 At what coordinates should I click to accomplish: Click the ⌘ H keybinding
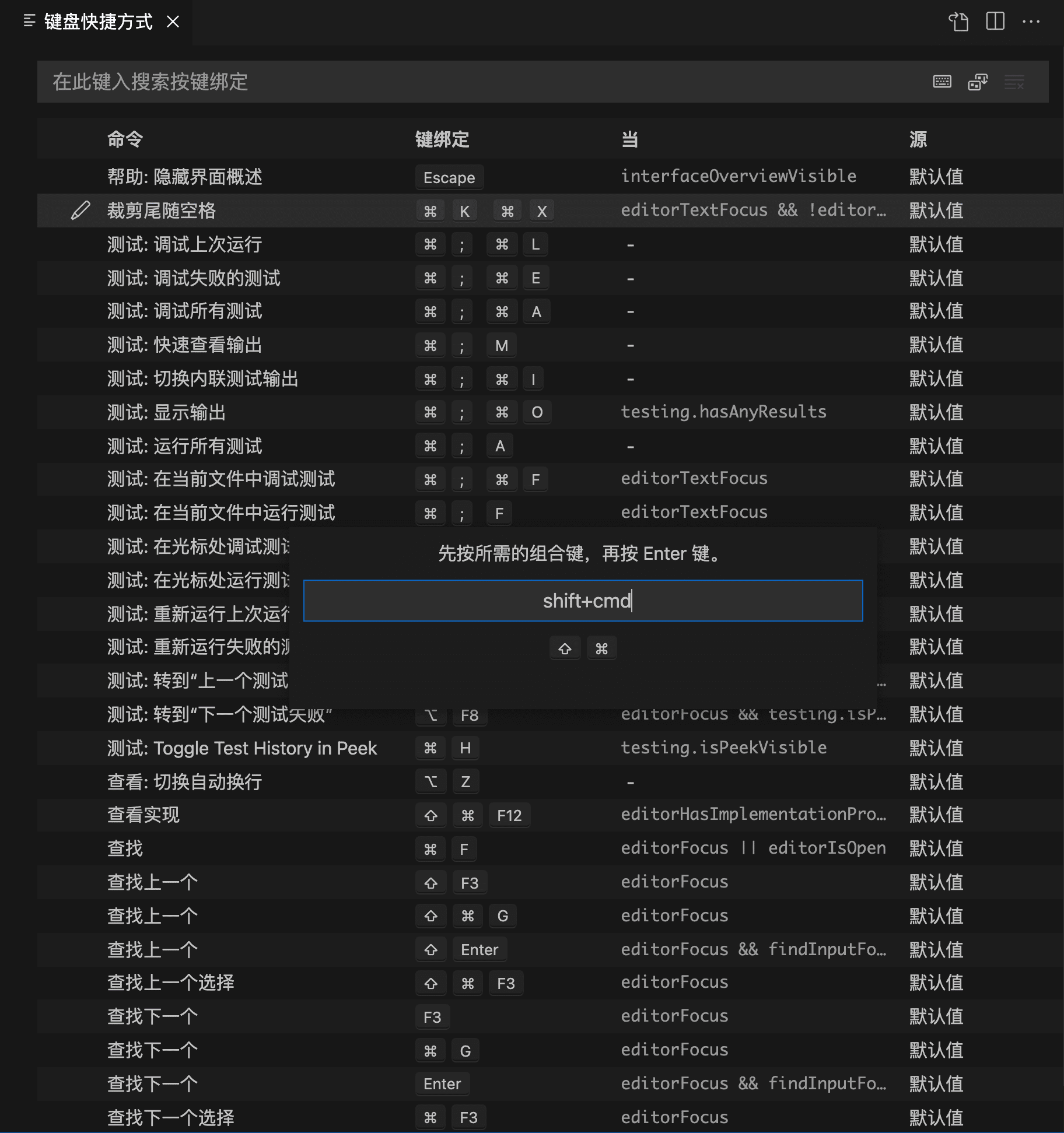(447, 748)
